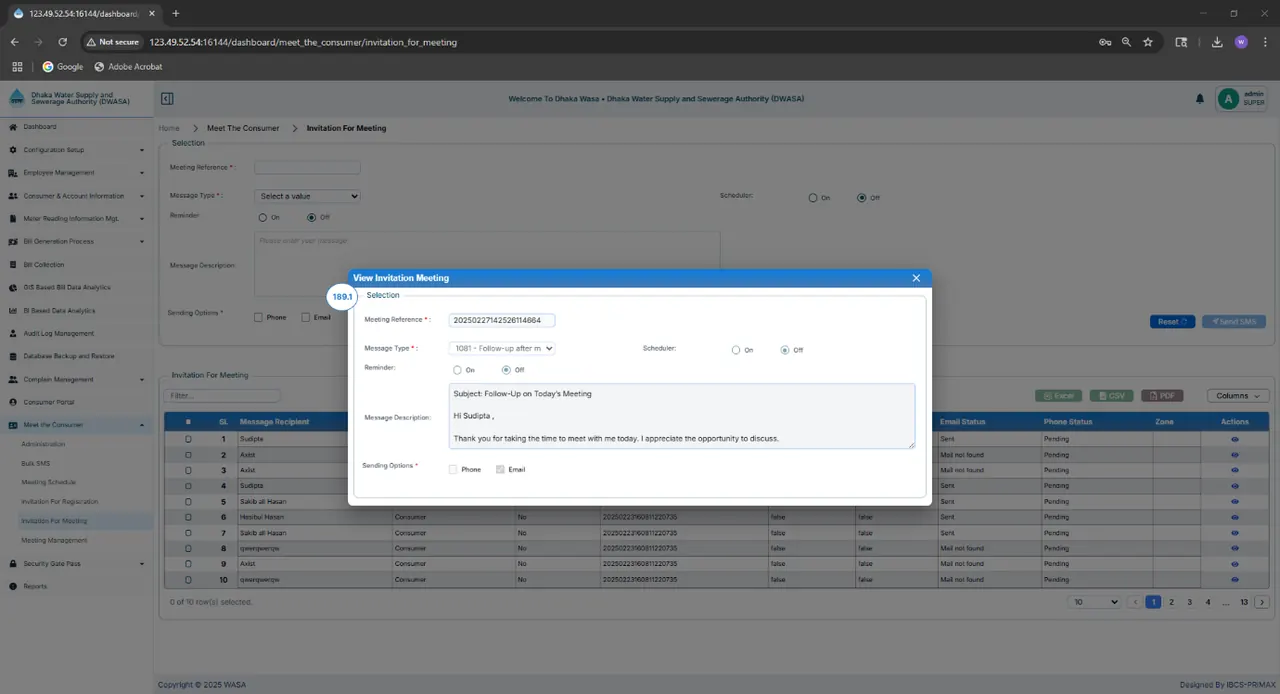
Task: Set dialog Scheduler to Off
Action: point(785,350)
